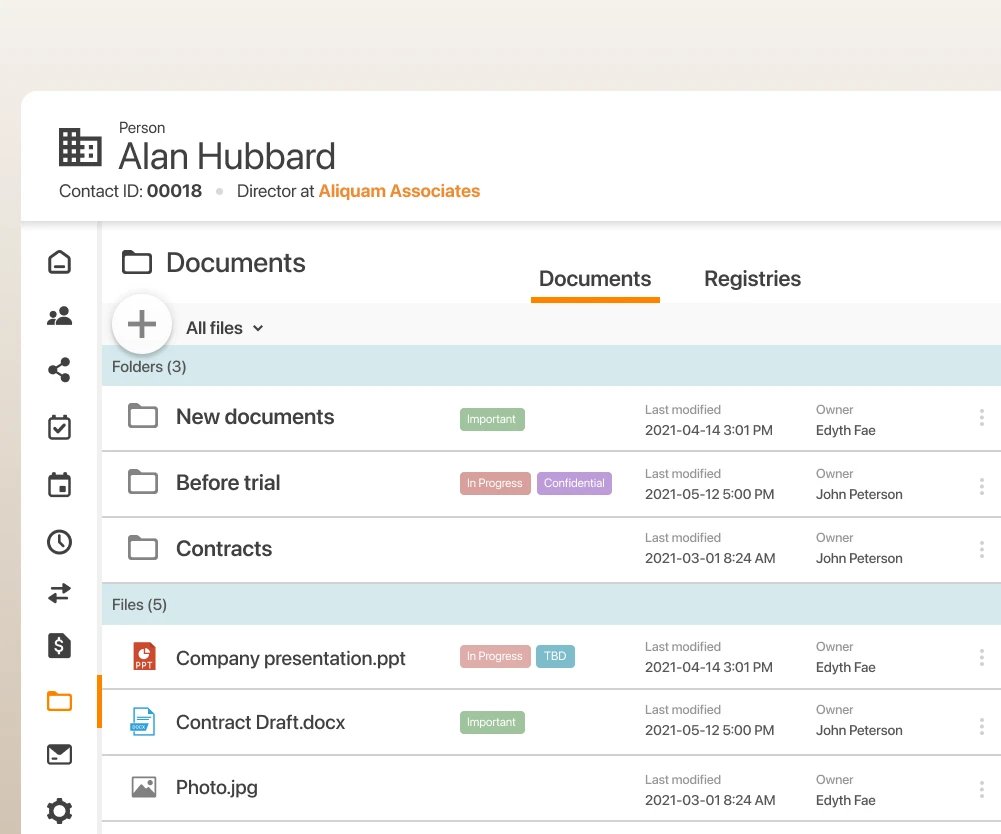Screen dimensions: 1001x834
Task: Click the Important tag on Contract Draft.docx
Action: (x=492, y=722)
